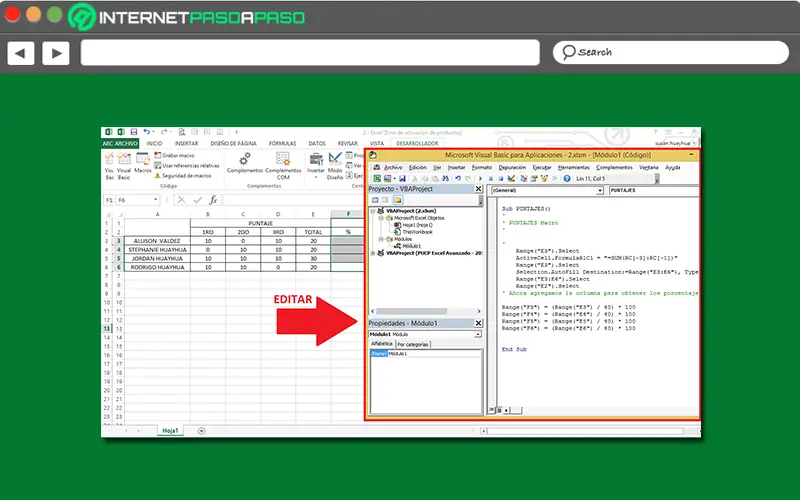
Task: Click the green Run Sub play icon
Action: point(480,179)
